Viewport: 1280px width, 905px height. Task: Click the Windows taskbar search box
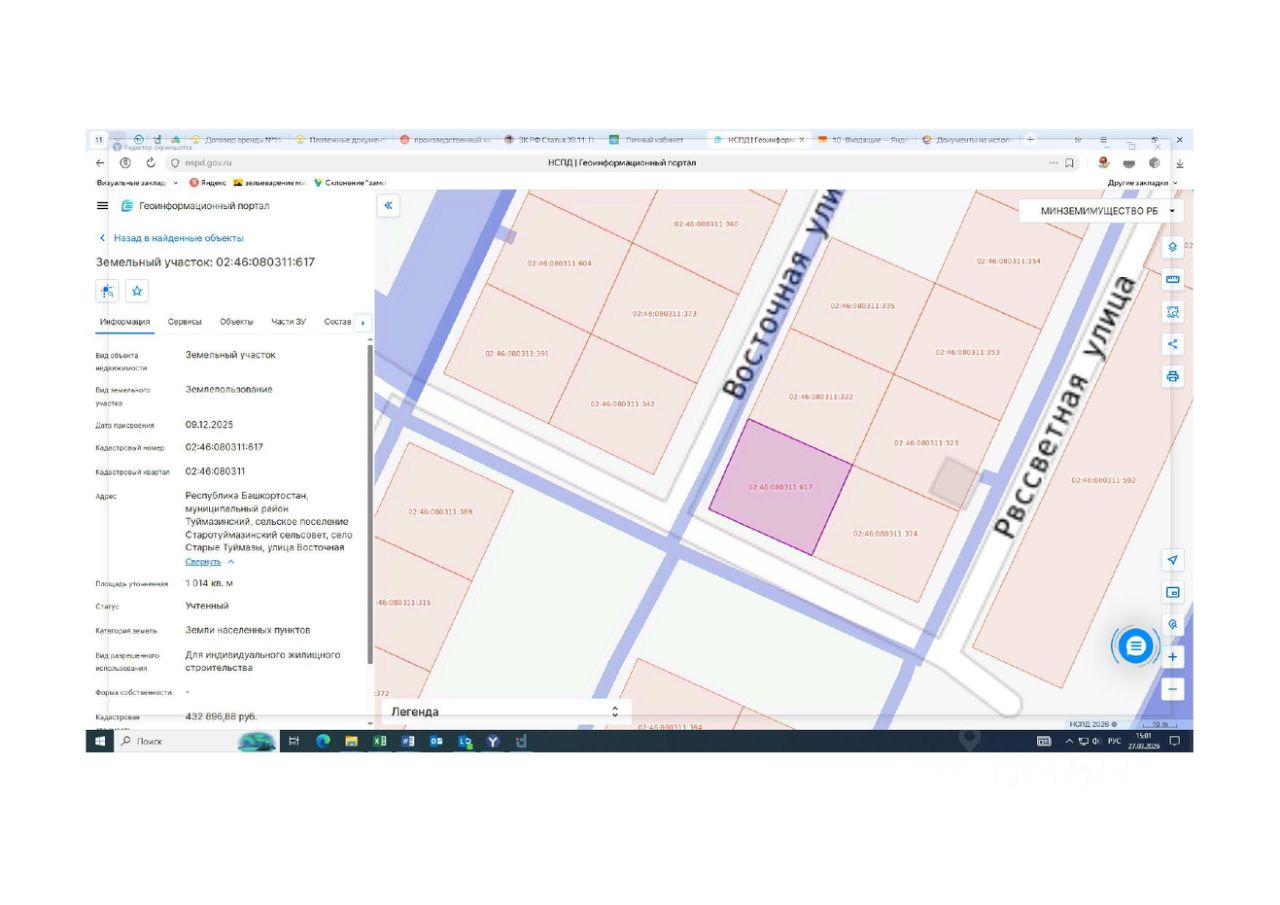point(175,741)
